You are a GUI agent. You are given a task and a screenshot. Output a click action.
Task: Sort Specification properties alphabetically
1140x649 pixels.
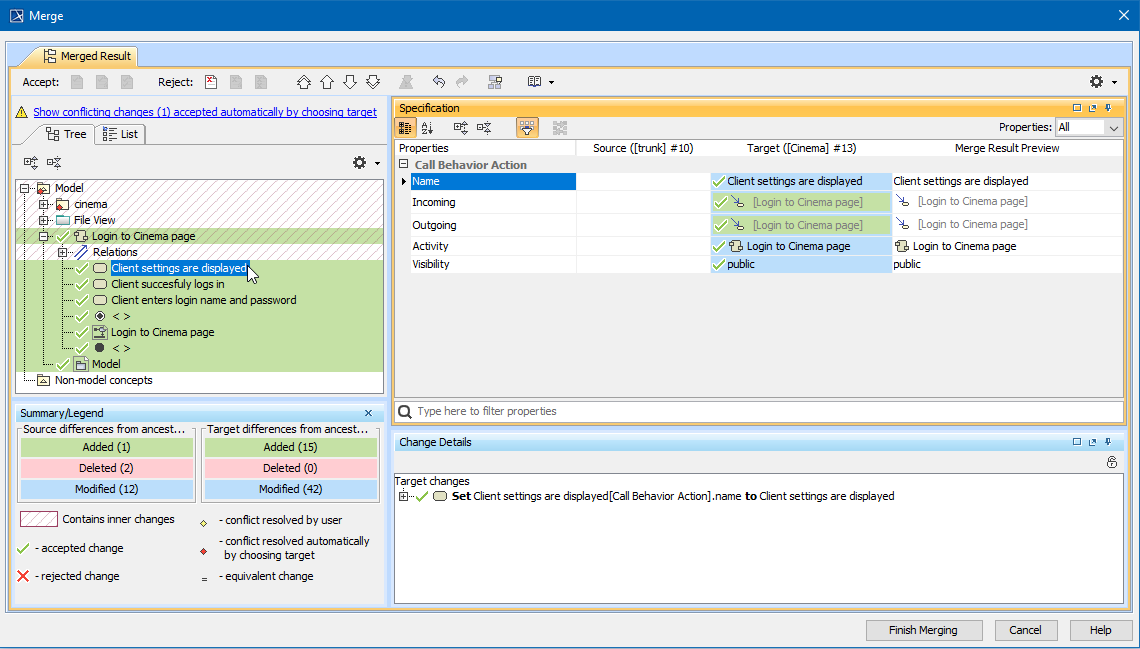(427, 127)
